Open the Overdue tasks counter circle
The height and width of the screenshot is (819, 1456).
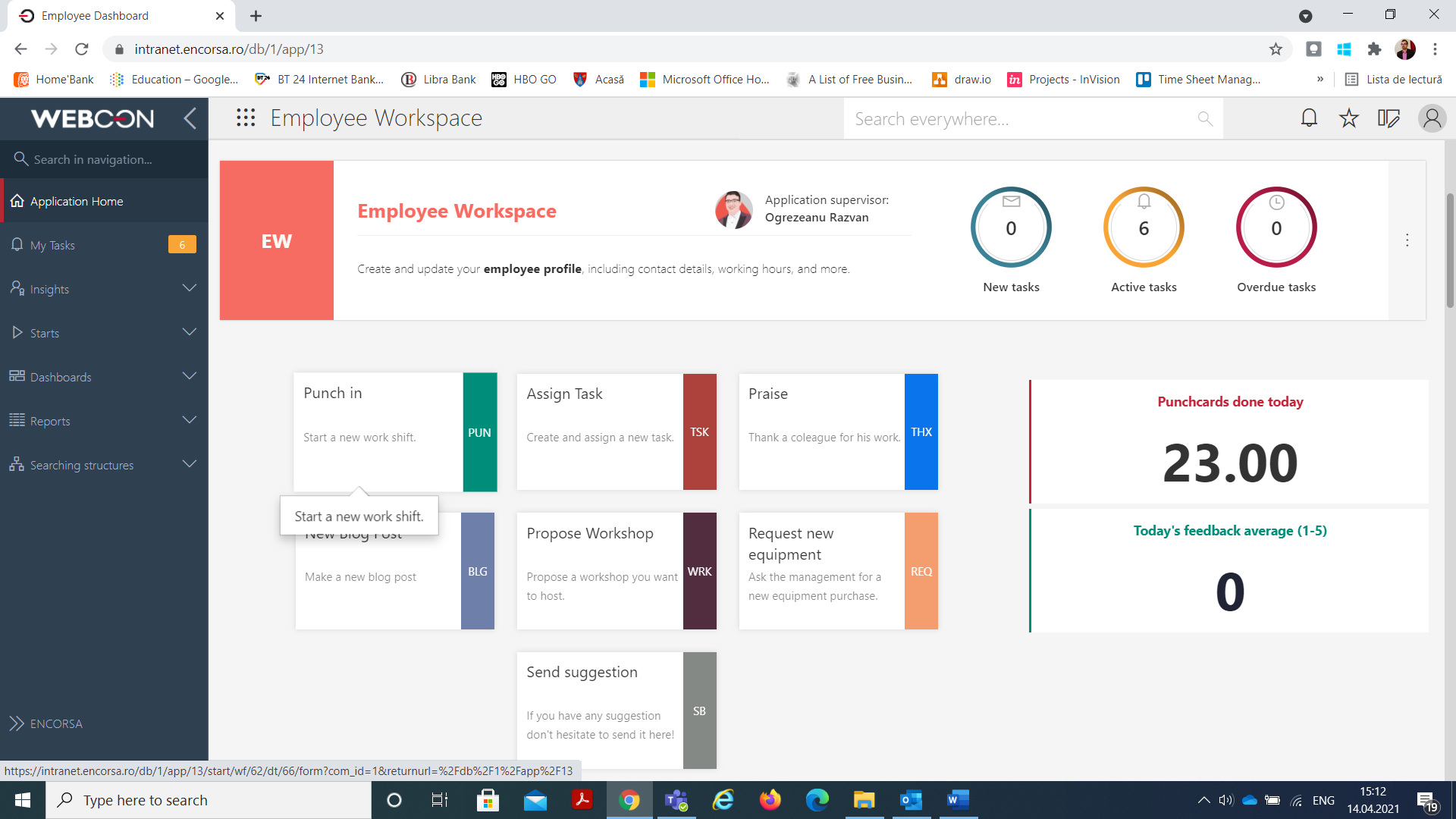pyautogui.click(x=1276, y=227)
